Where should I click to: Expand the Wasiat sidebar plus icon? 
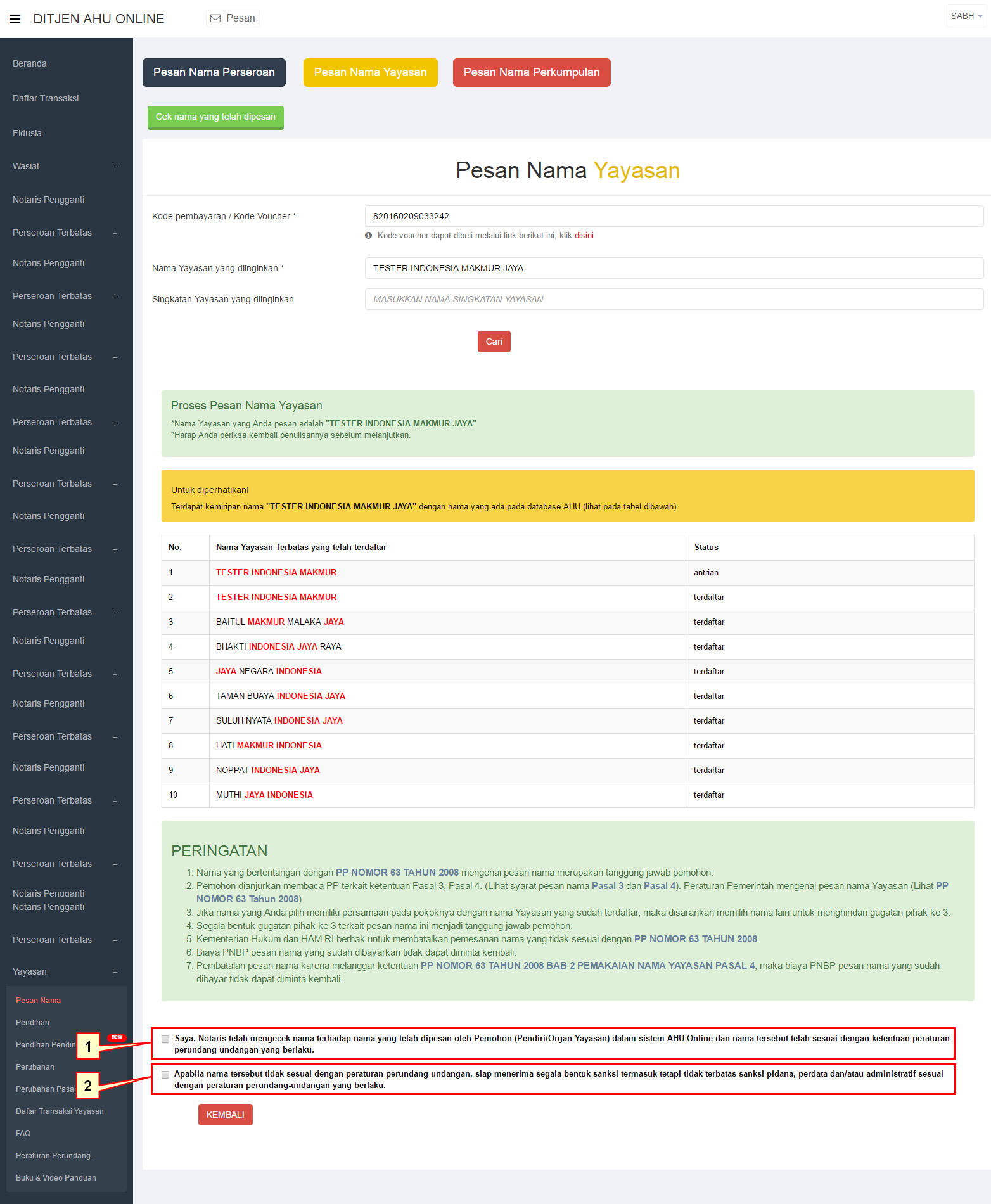pyautogui.click(x=115, y=167)
